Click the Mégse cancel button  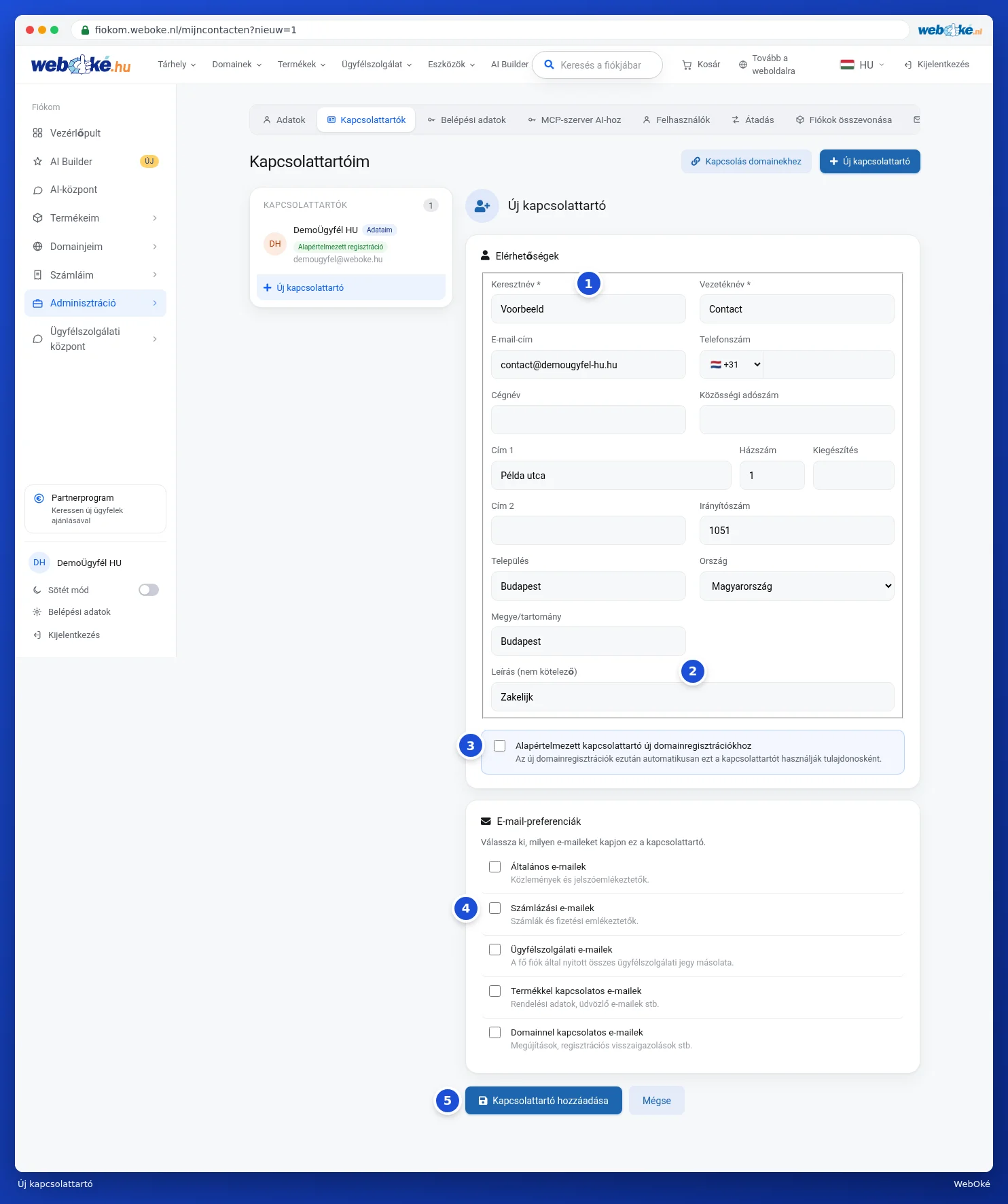(x=656, y=1101)
